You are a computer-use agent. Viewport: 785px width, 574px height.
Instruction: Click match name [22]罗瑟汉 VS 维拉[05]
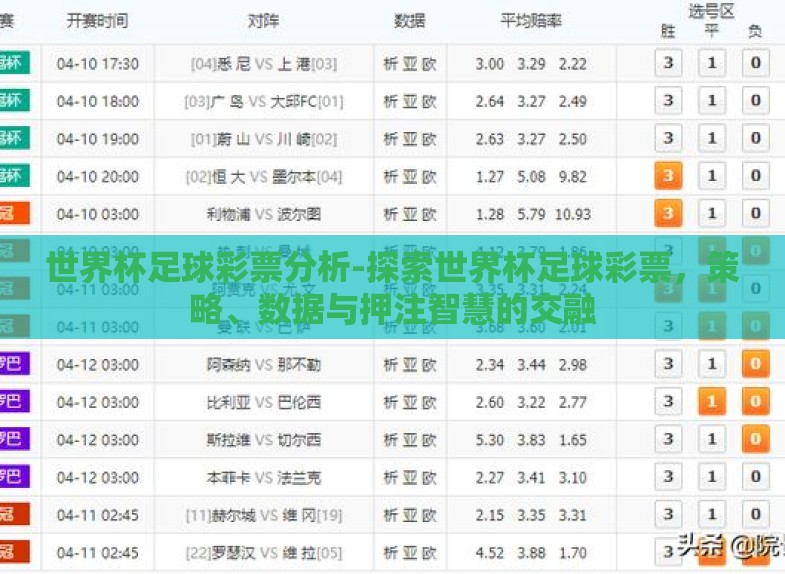coord(264,552)
